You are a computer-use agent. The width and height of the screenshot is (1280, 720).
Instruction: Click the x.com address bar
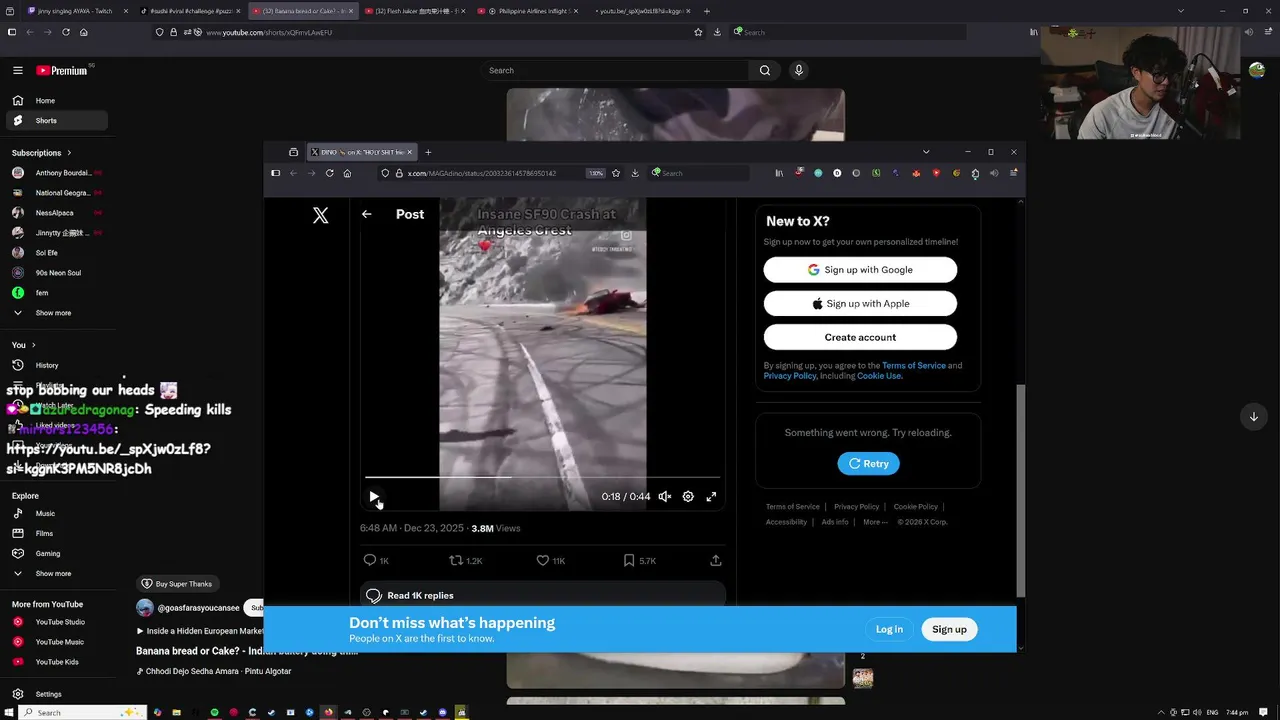(480, 173)
